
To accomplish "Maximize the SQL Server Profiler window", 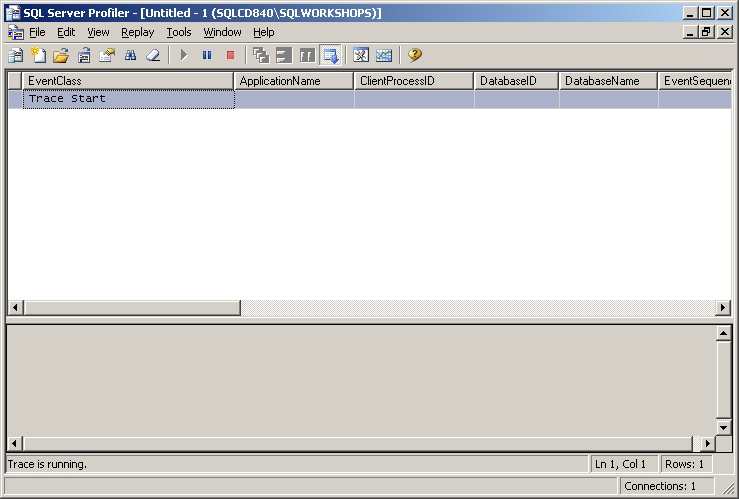I will (x=706, y=13).
